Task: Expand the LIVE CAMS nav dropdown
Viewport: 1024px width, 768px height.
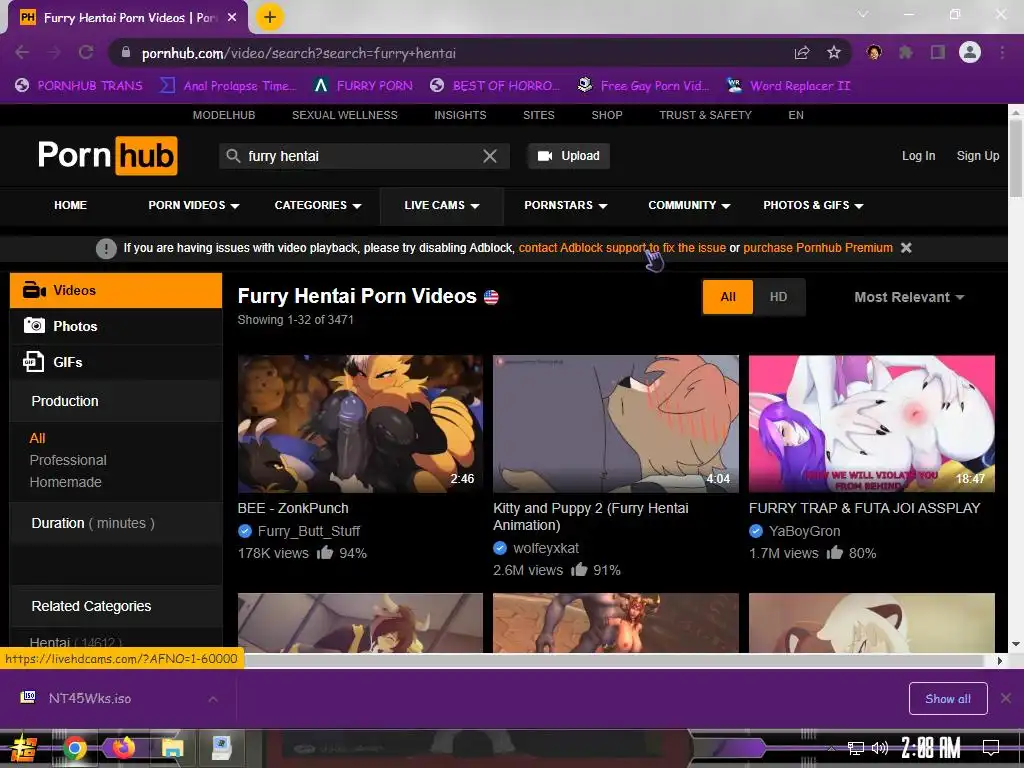Action: pyautogui.click(x=441, y=205)
